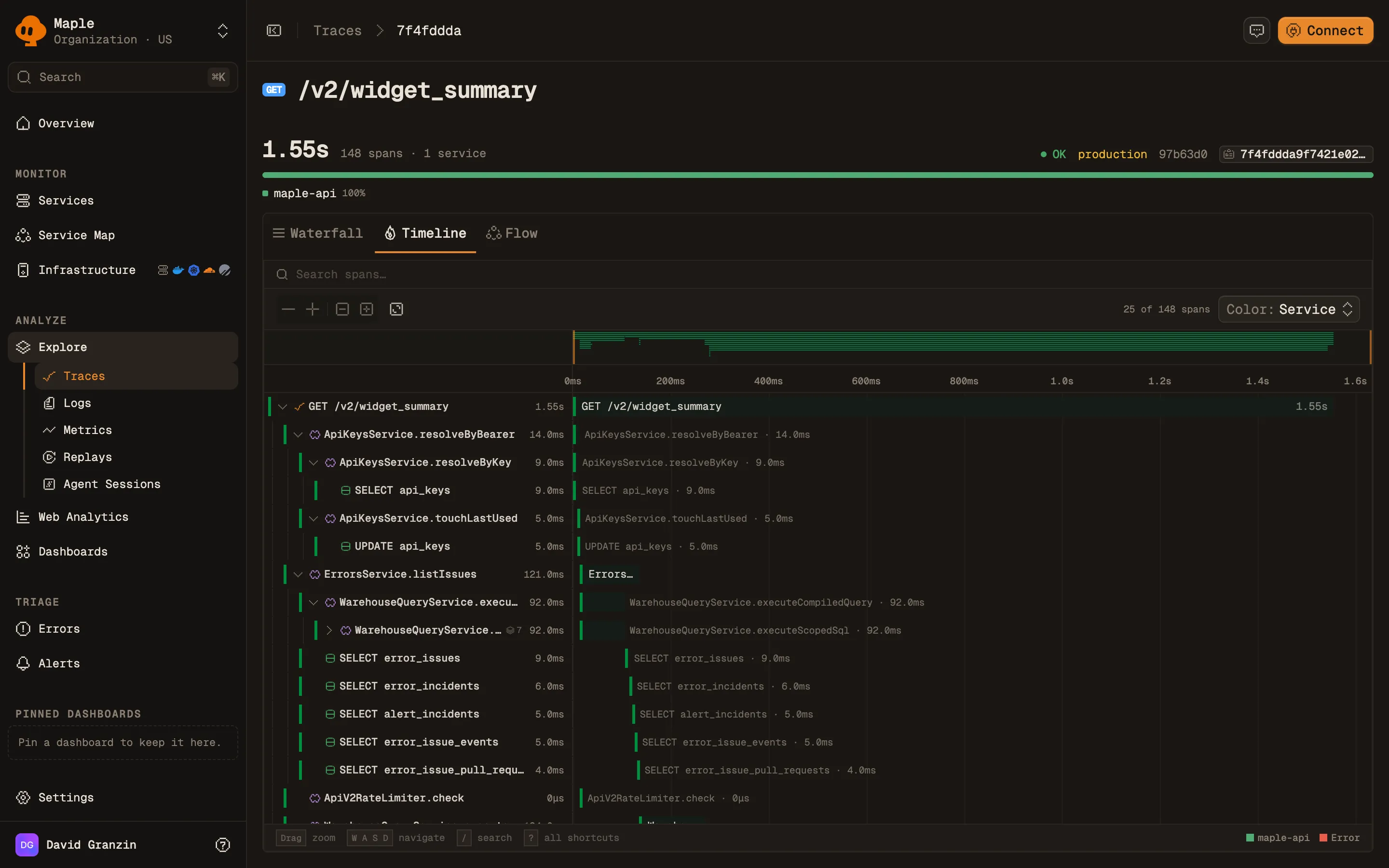The width and height of the screenshot is (1389, 868).
Task: Select the SELECT error_issues span row
Action: (x=417, y=658)
